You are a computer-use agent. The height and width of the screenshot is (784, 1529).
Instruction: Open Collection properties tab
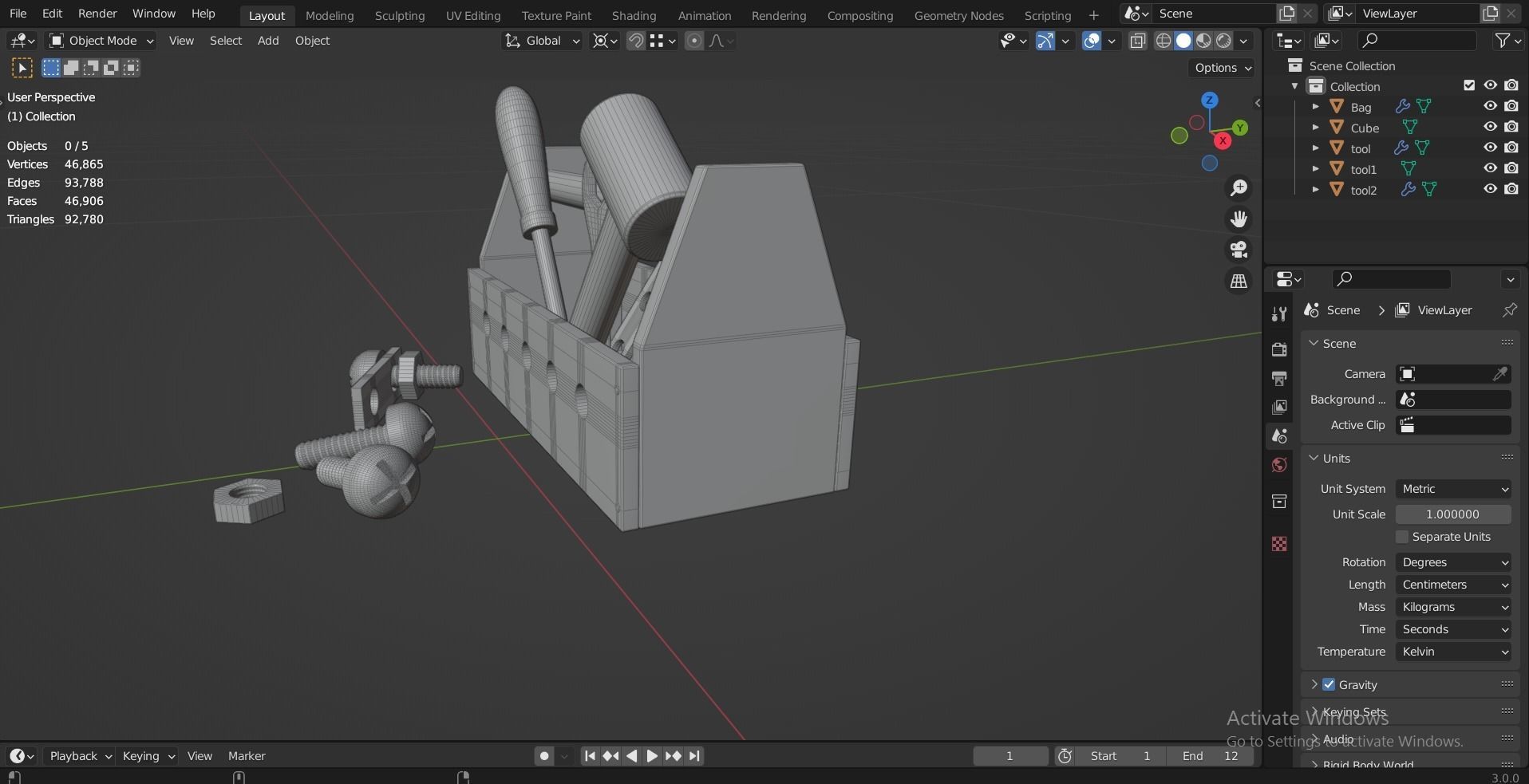point(1279,502)
